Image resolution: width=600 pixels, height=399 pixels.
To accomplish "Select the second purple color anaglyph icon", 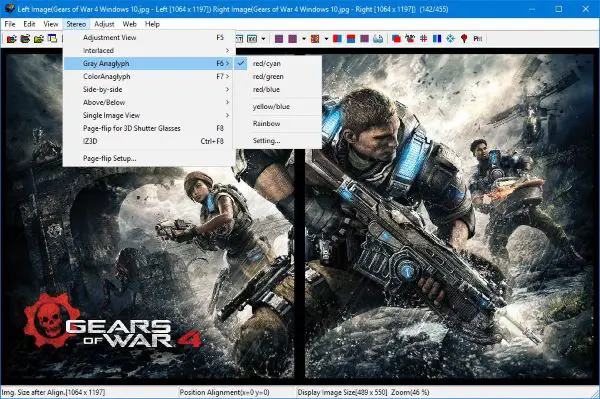I will (x=293, y=39).
